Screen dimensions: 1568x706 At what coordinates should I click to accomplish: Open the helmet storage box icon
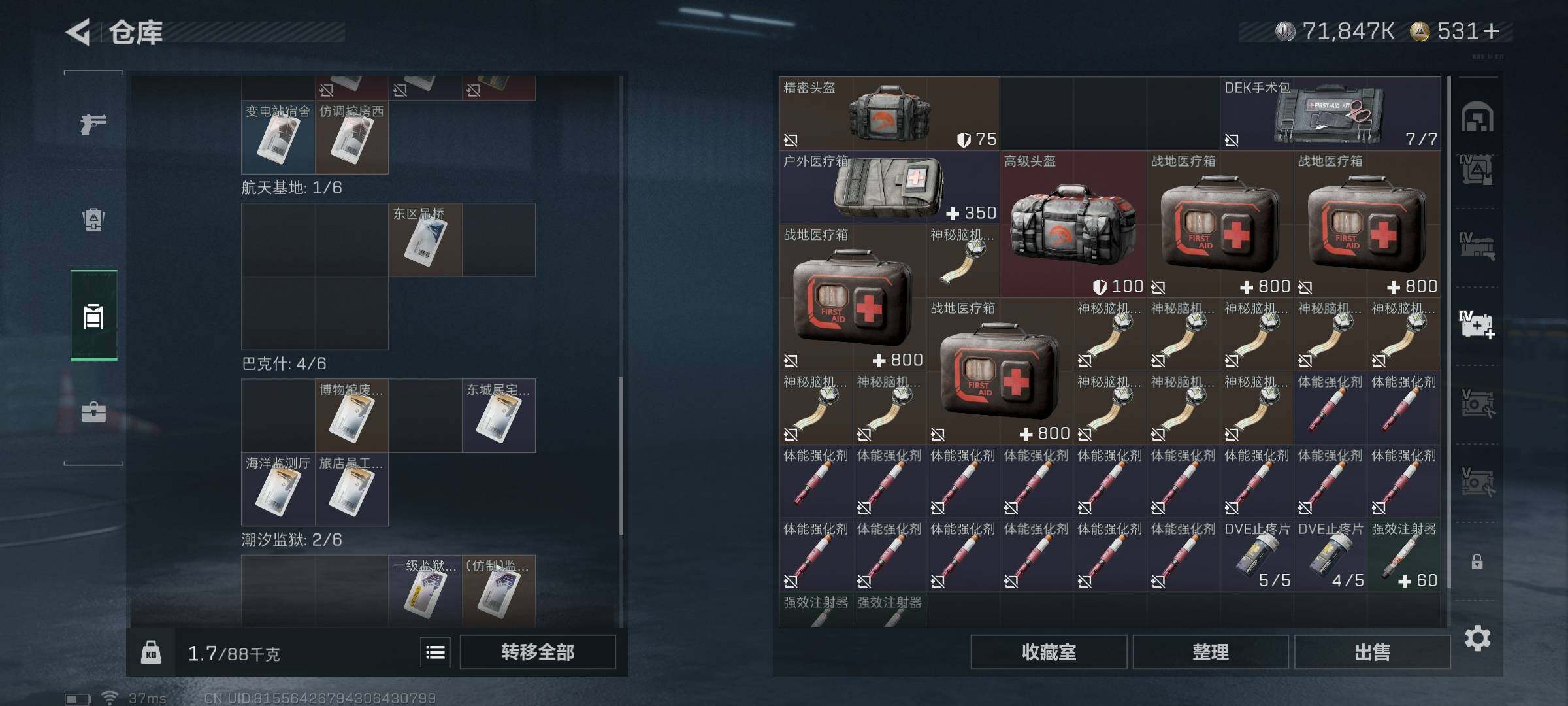1477,118
